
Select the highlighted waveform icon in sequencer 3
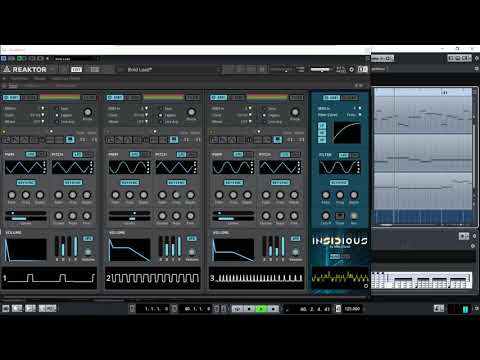click(x=277, y=140)
